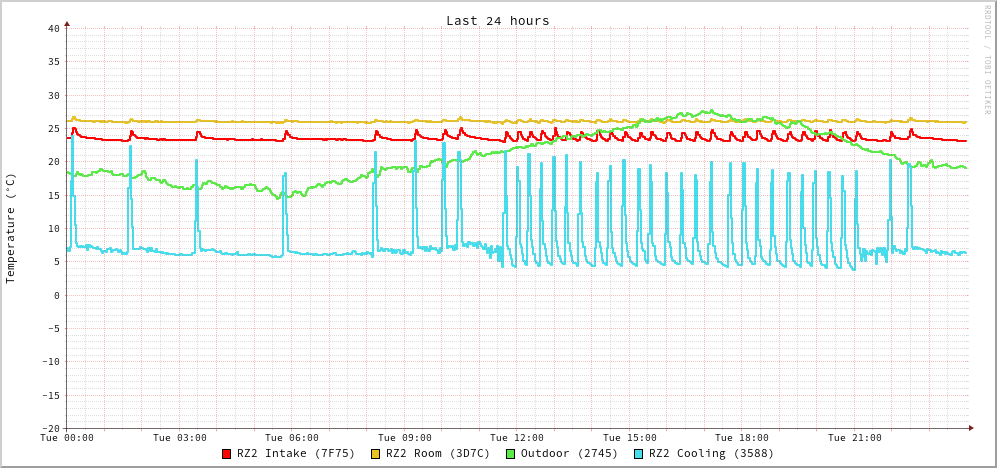The width and height of the screenshot is (997, 468).
Task: Click the cyan RZ2 Cooling legend swatch
Action: point(639,454)
